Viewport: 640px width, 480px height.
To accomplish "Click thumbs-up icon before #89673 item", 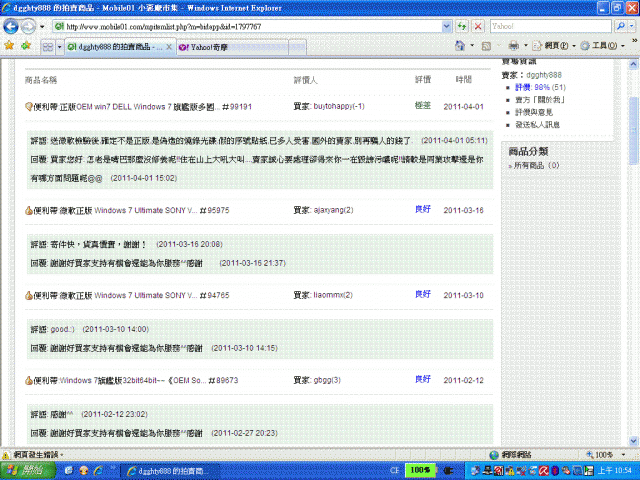I will tap(29, 380).
